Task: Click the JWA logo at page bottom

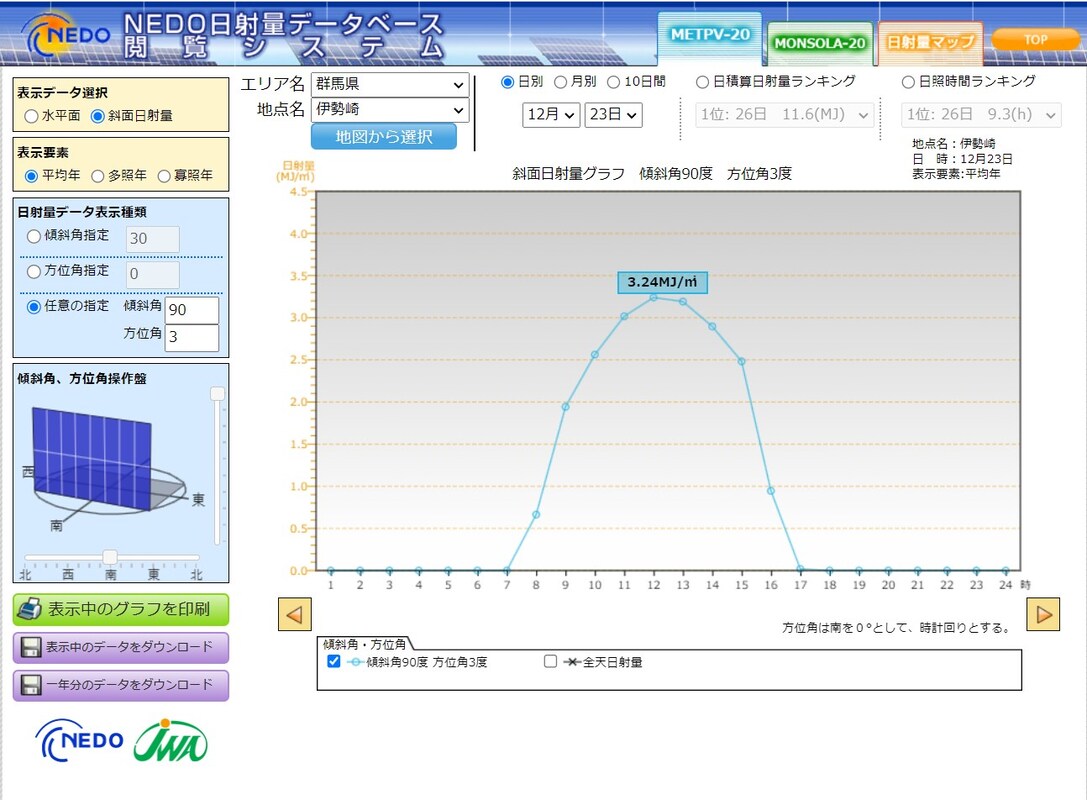Action: click(171, 741)
